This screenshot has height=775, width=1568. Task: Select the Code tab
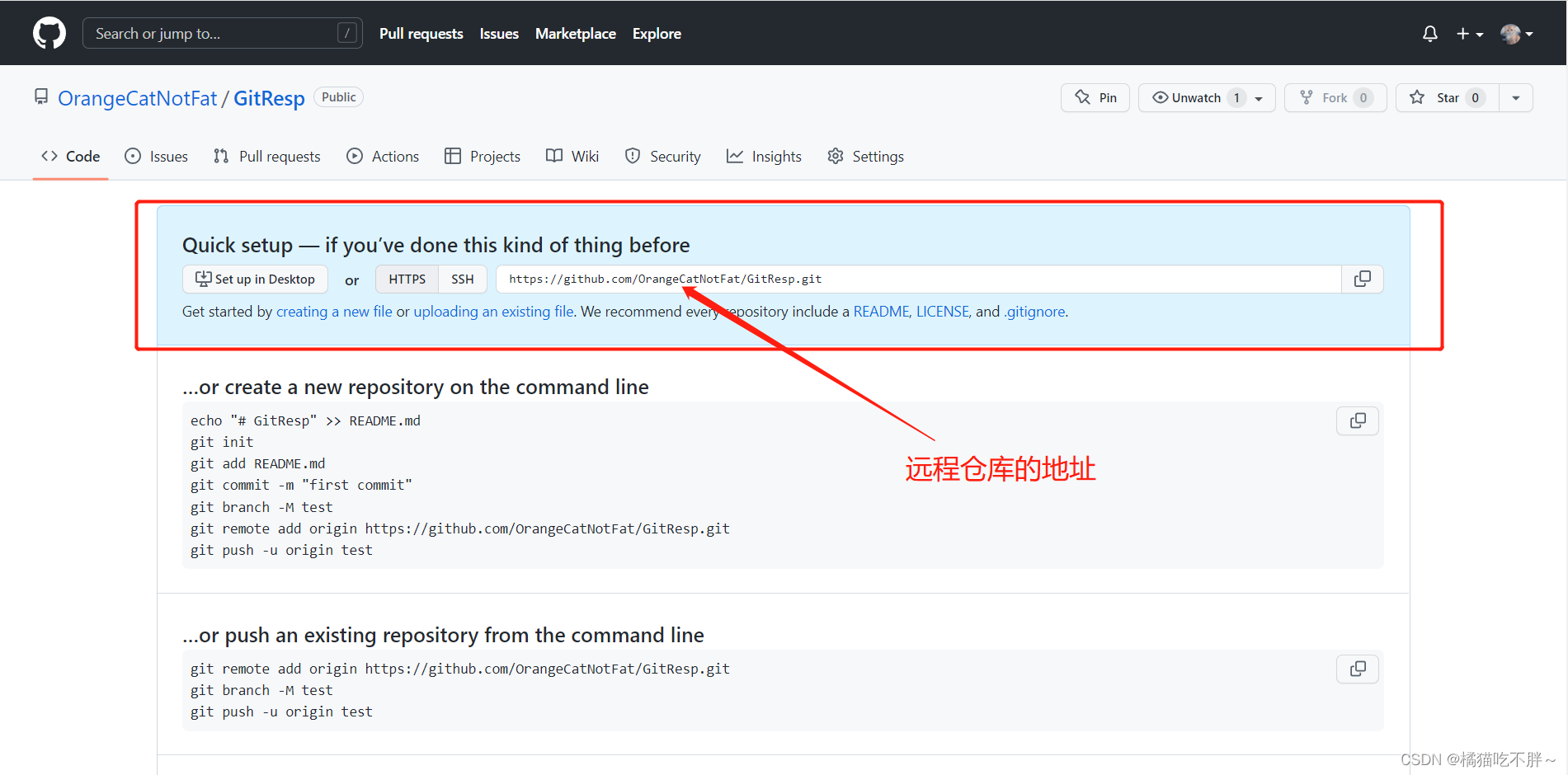(71, 156)
